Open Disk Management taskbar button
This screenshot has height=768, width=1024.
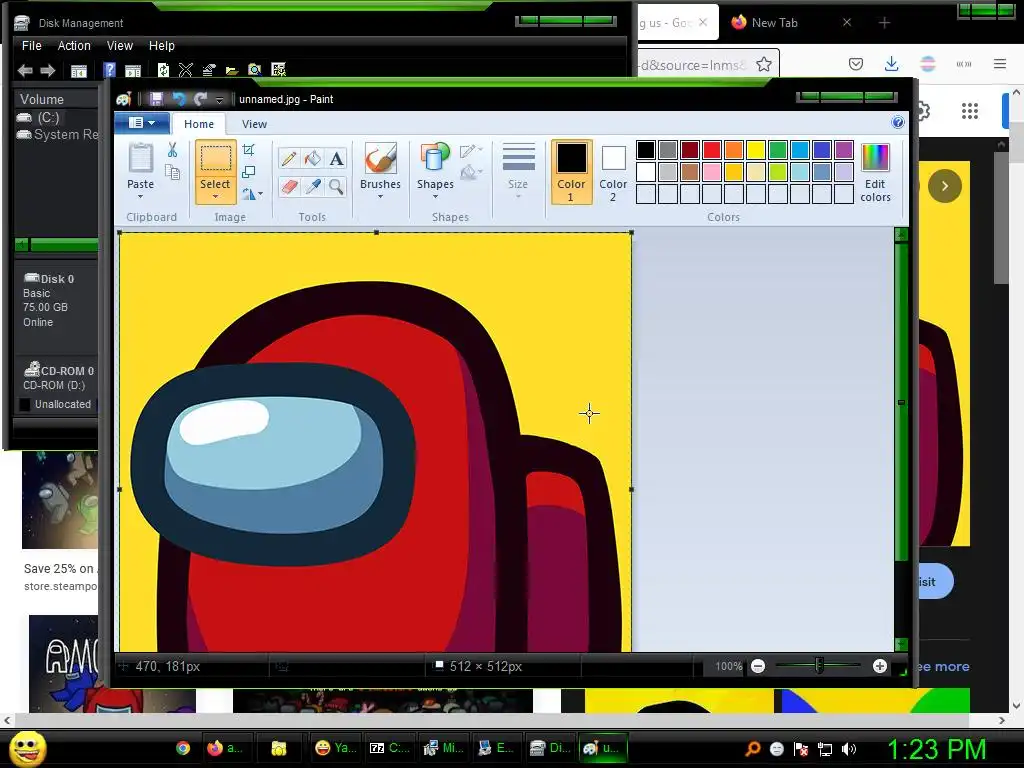click(x=551, y=748)
